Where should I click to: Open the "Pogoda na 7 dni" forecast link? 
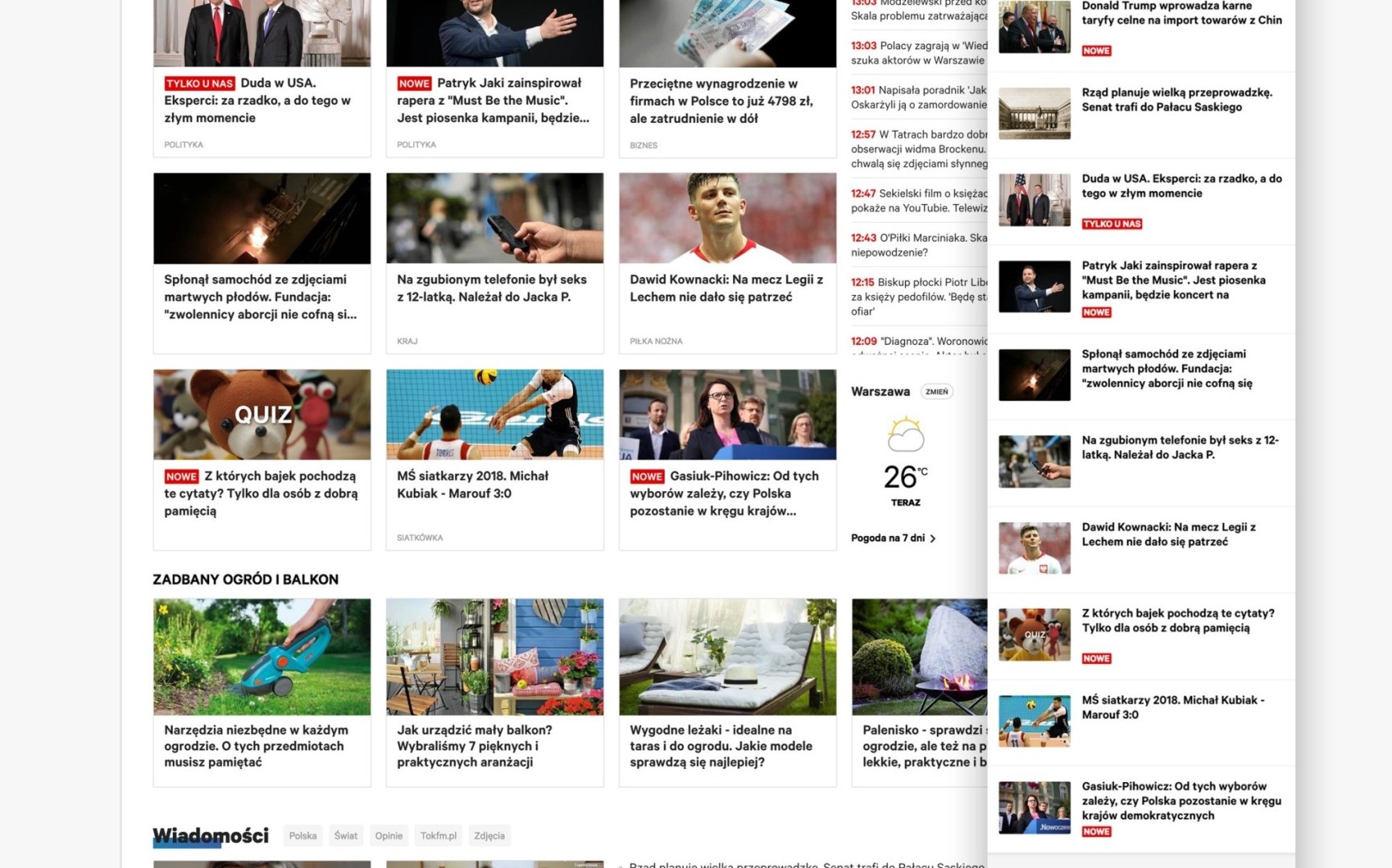[887, 538]
